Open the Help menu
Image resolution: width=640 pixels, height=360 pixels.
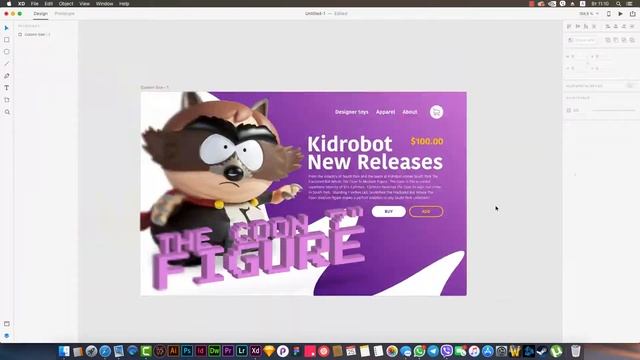tap(124, 4)
